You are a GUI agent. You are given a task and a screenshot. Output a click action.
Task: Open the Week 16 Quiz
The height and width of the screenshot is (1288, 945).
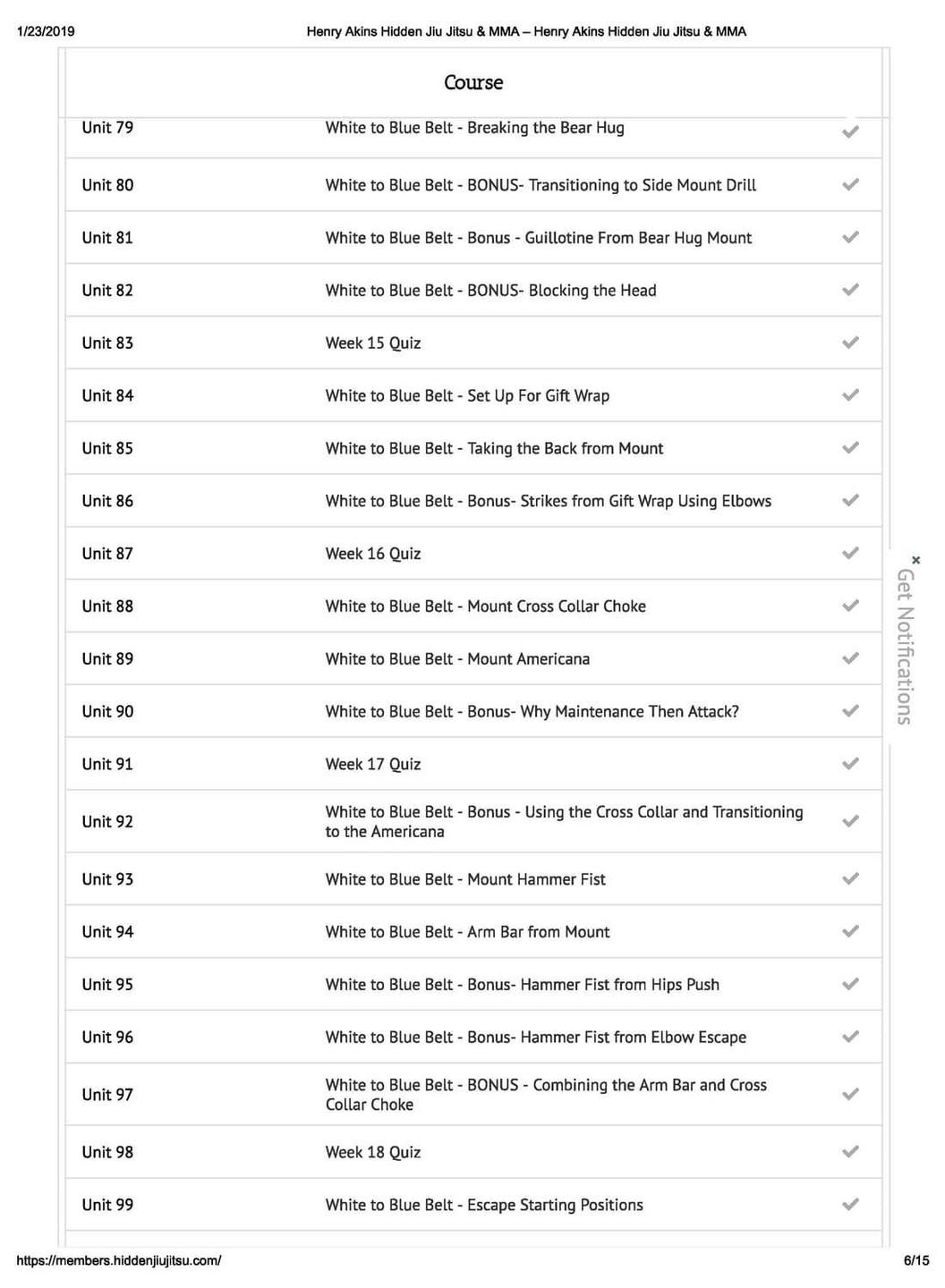[372, 554]
